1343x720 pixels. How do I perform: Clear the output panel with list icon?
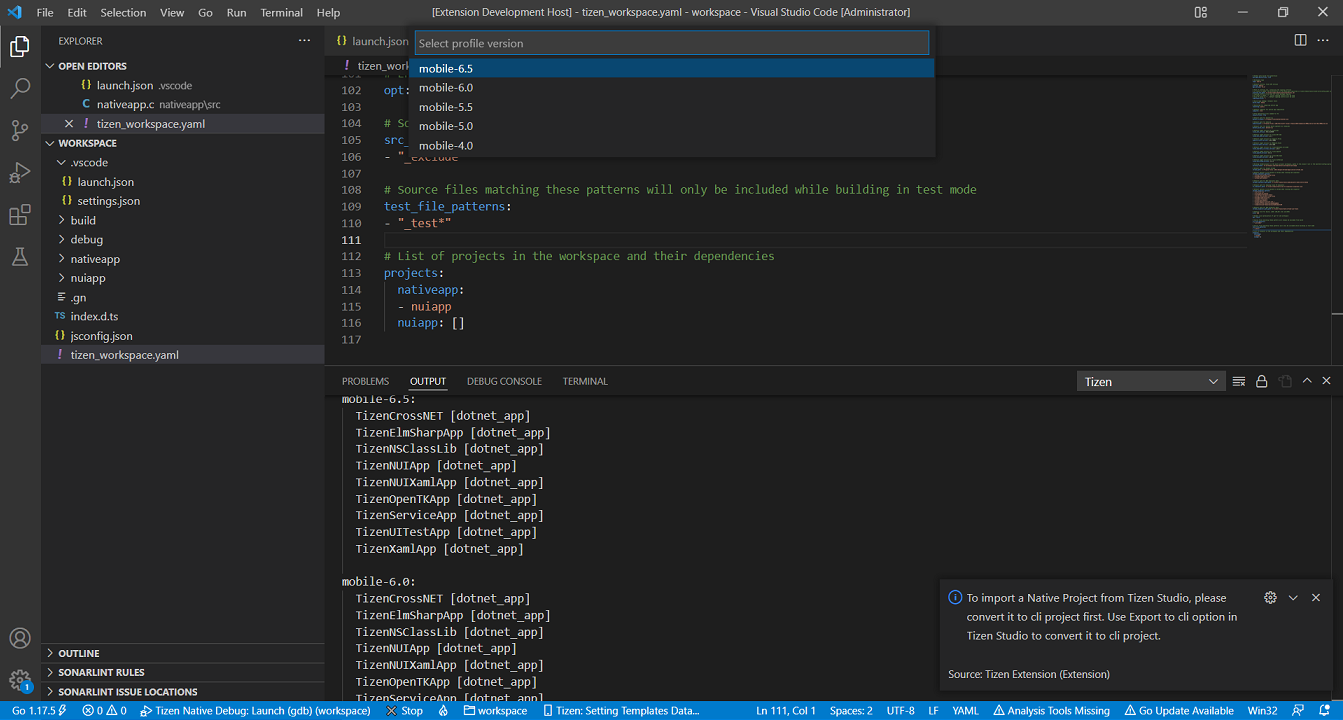tap(1239, 381)
